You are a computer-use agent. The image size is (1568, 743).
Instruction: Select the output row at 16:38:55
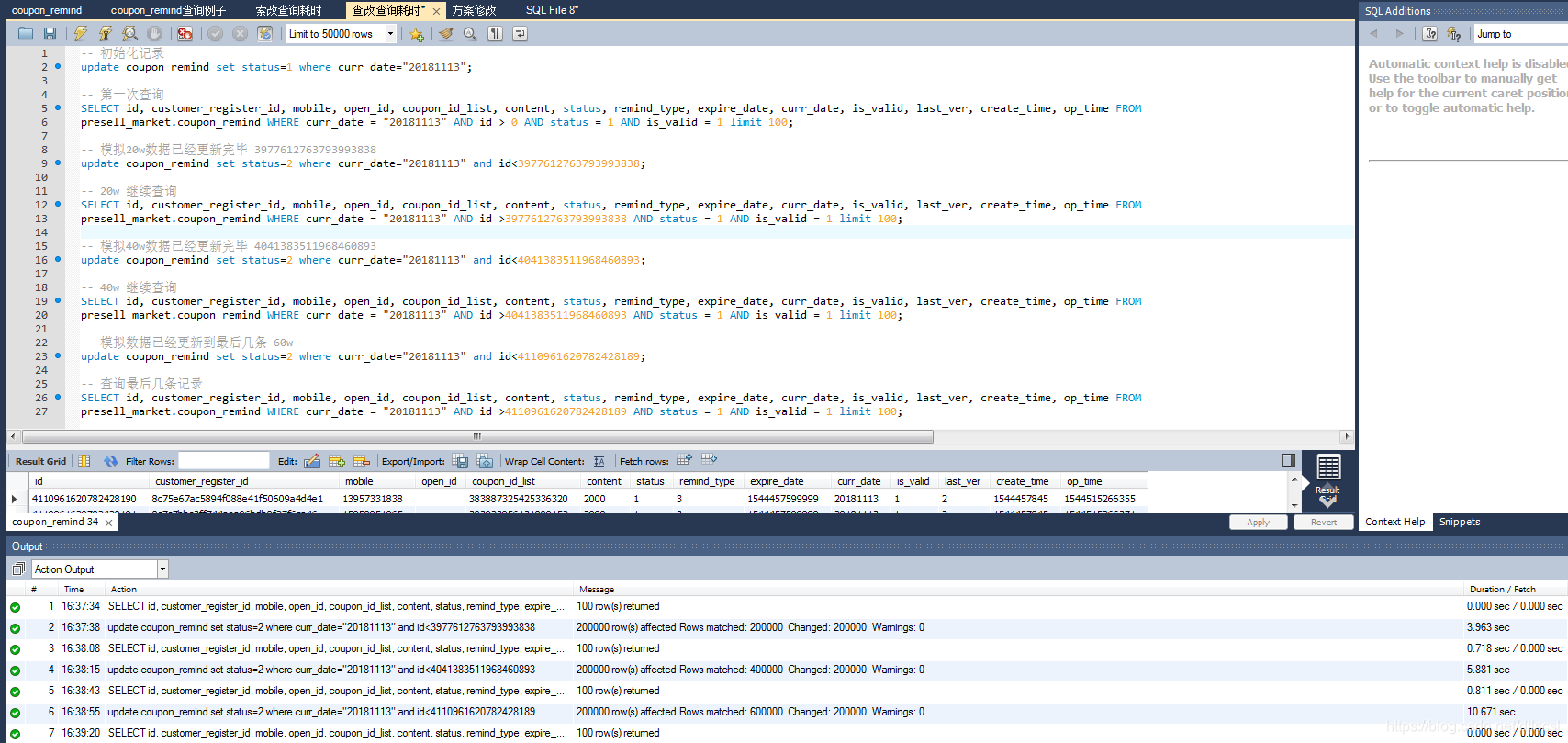pos(784,712)
